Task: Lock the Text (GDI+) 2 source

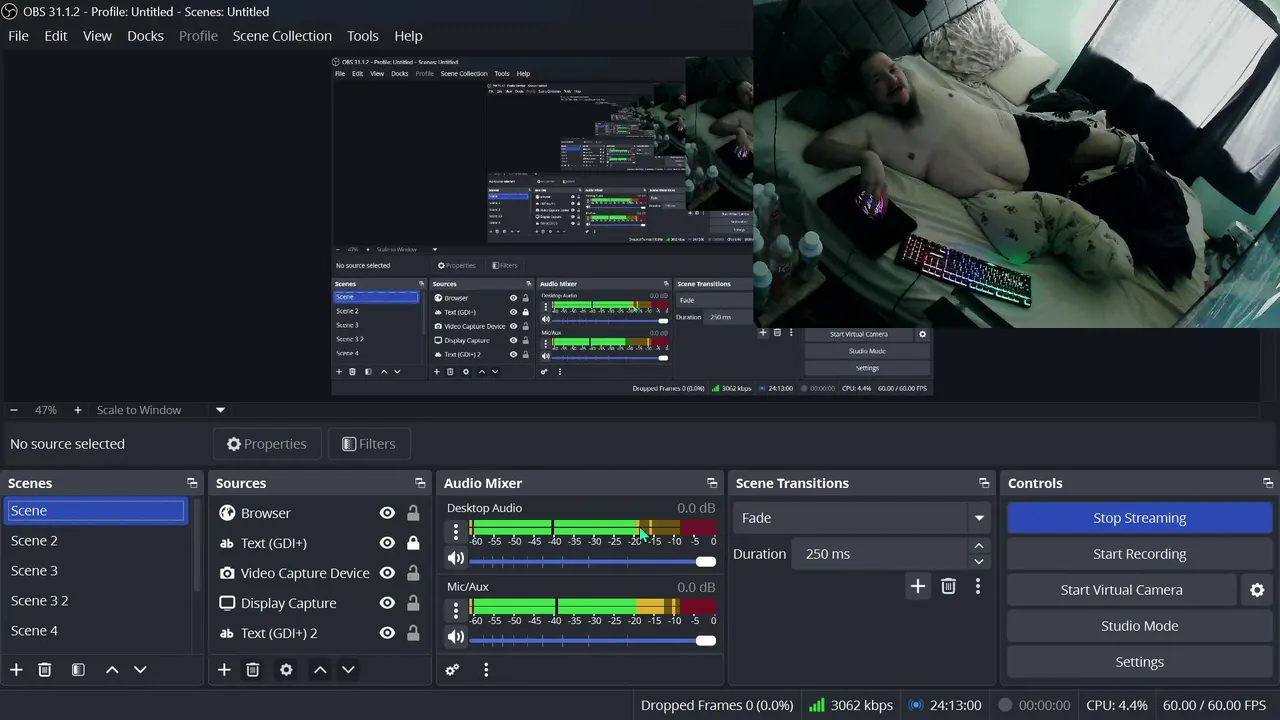Action: tap(413, 633)
